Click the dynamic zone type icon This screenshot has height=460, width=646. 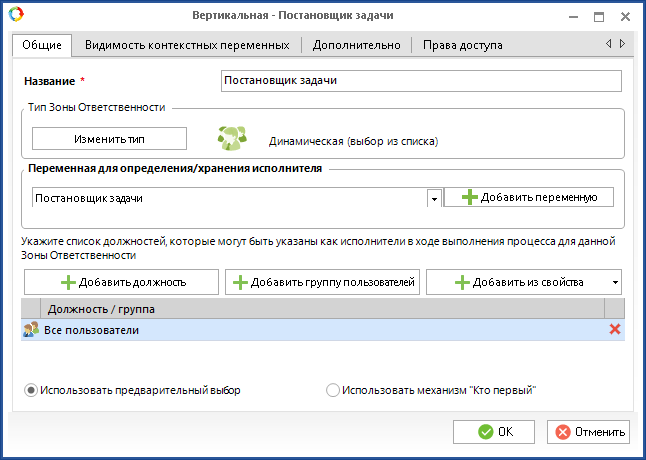pyautogui.click(x=233, y=140)
